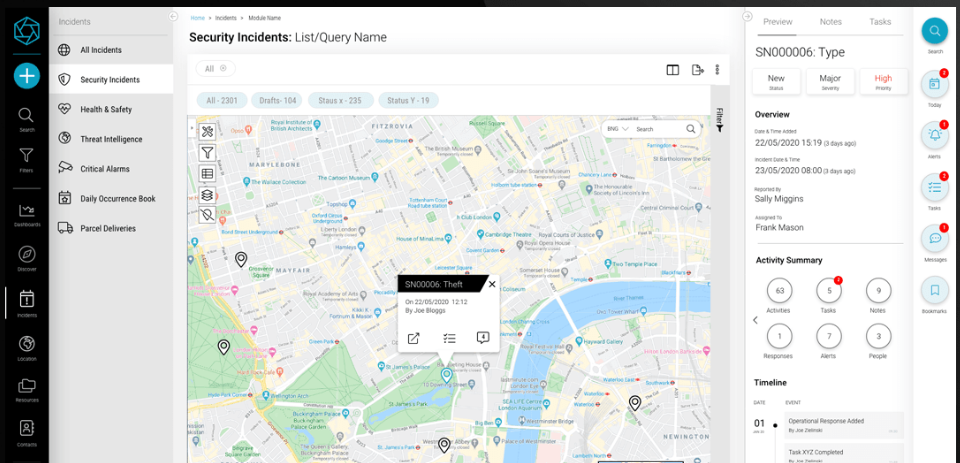Close the SN00006: Theft popup

(492, 284)
